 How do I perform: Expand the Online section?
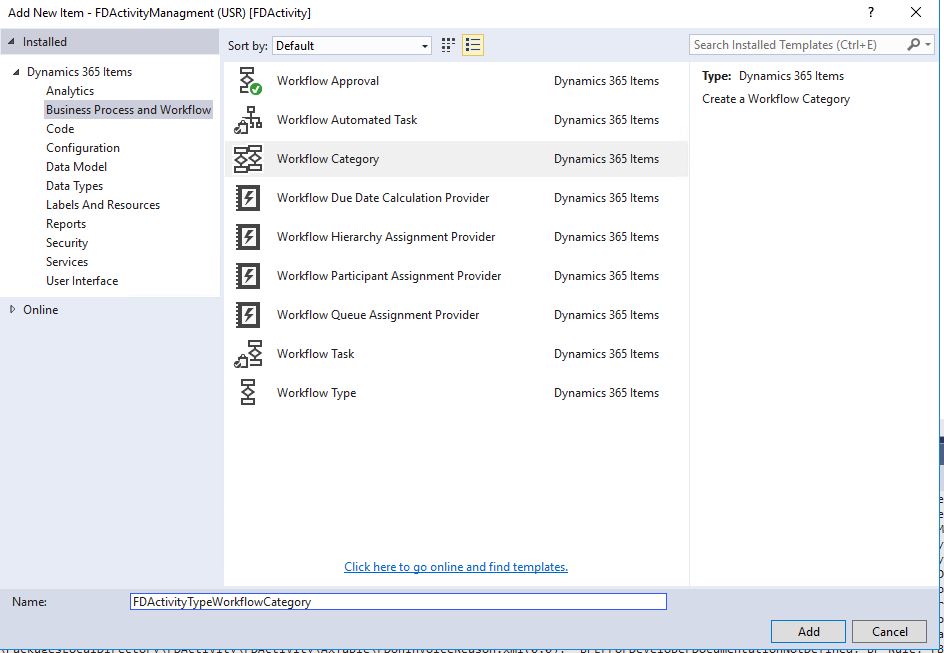13,309
